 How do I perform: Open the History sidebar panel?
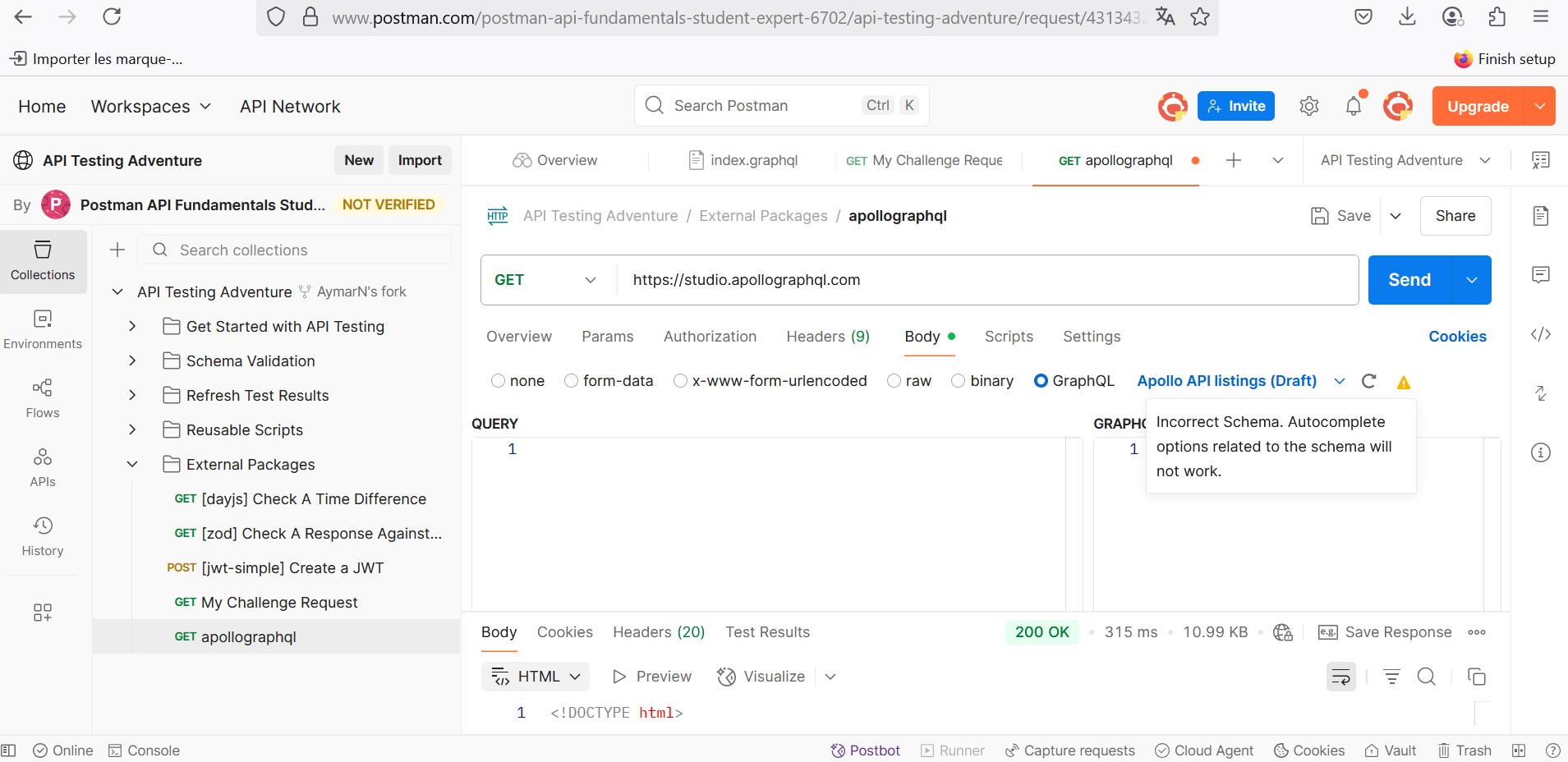tap(43, 537)
